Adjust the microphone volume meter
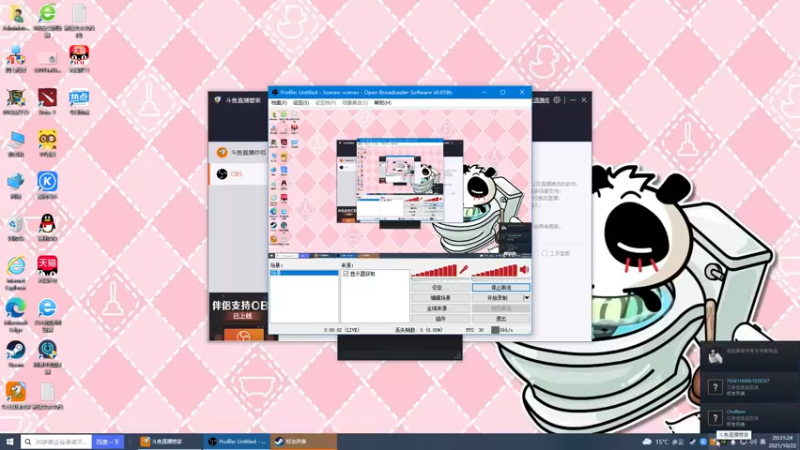This screenshot has height=450, width=800. pos(434,270)
